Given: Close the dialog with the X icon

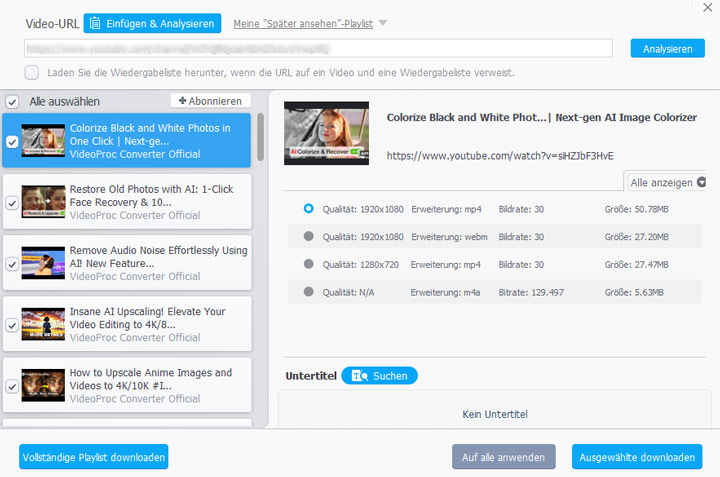Looking at the screenshot, I should (708, 7).
